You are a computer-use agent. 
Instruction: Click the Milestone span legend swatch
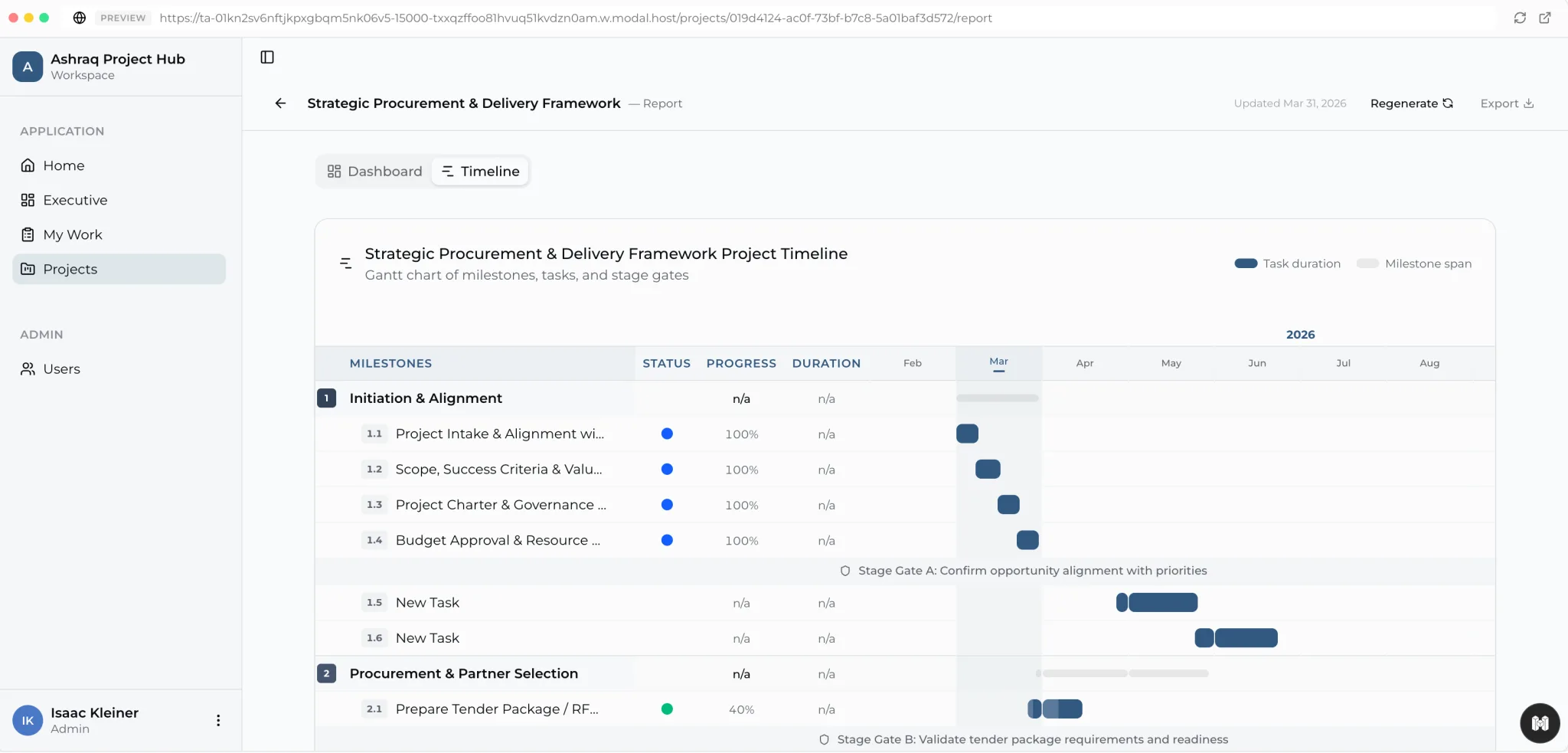1367,264
